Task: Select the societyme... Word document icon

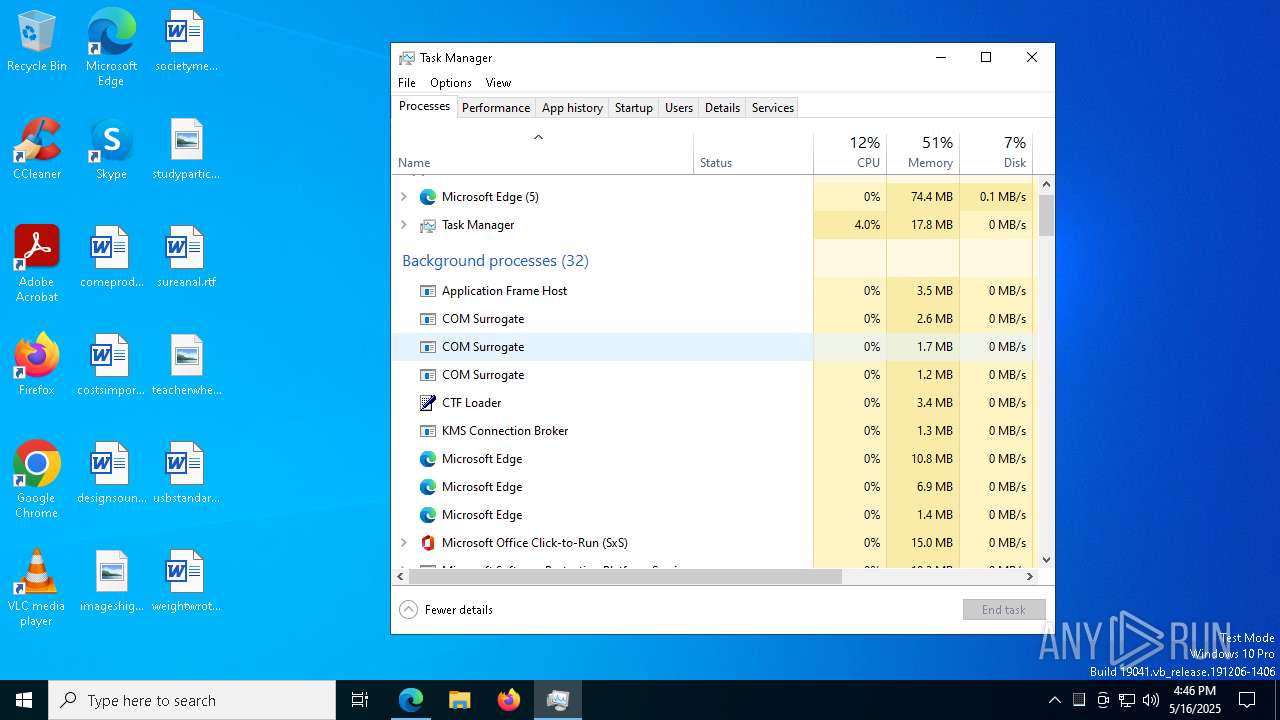Action: tap(186, 42)
